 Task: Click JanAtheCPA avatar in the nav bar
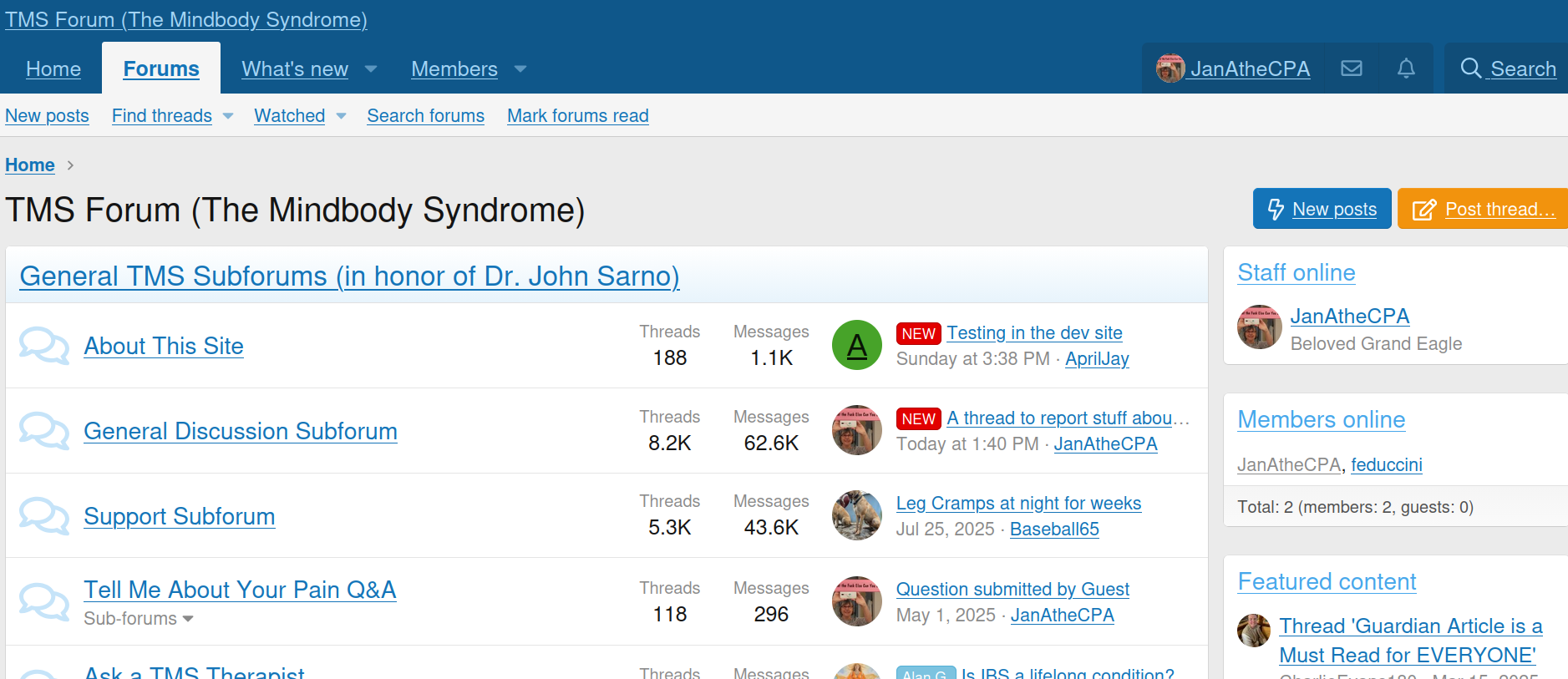click(x=1170, y=68)
